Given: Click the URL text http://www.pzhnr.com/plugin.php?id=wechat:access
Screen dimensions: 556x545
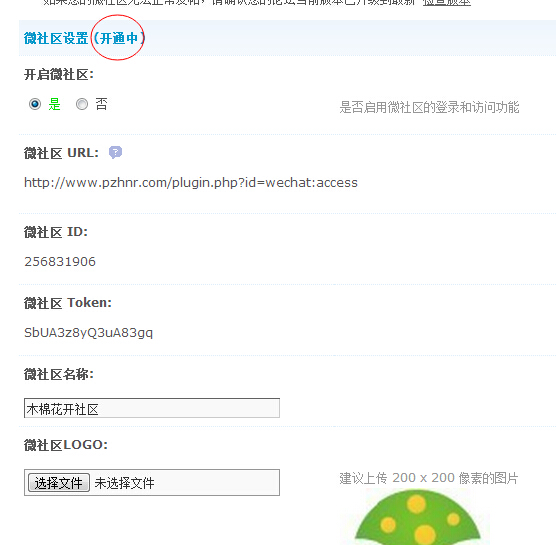Looking at the screenshot, I should (191, 183).
